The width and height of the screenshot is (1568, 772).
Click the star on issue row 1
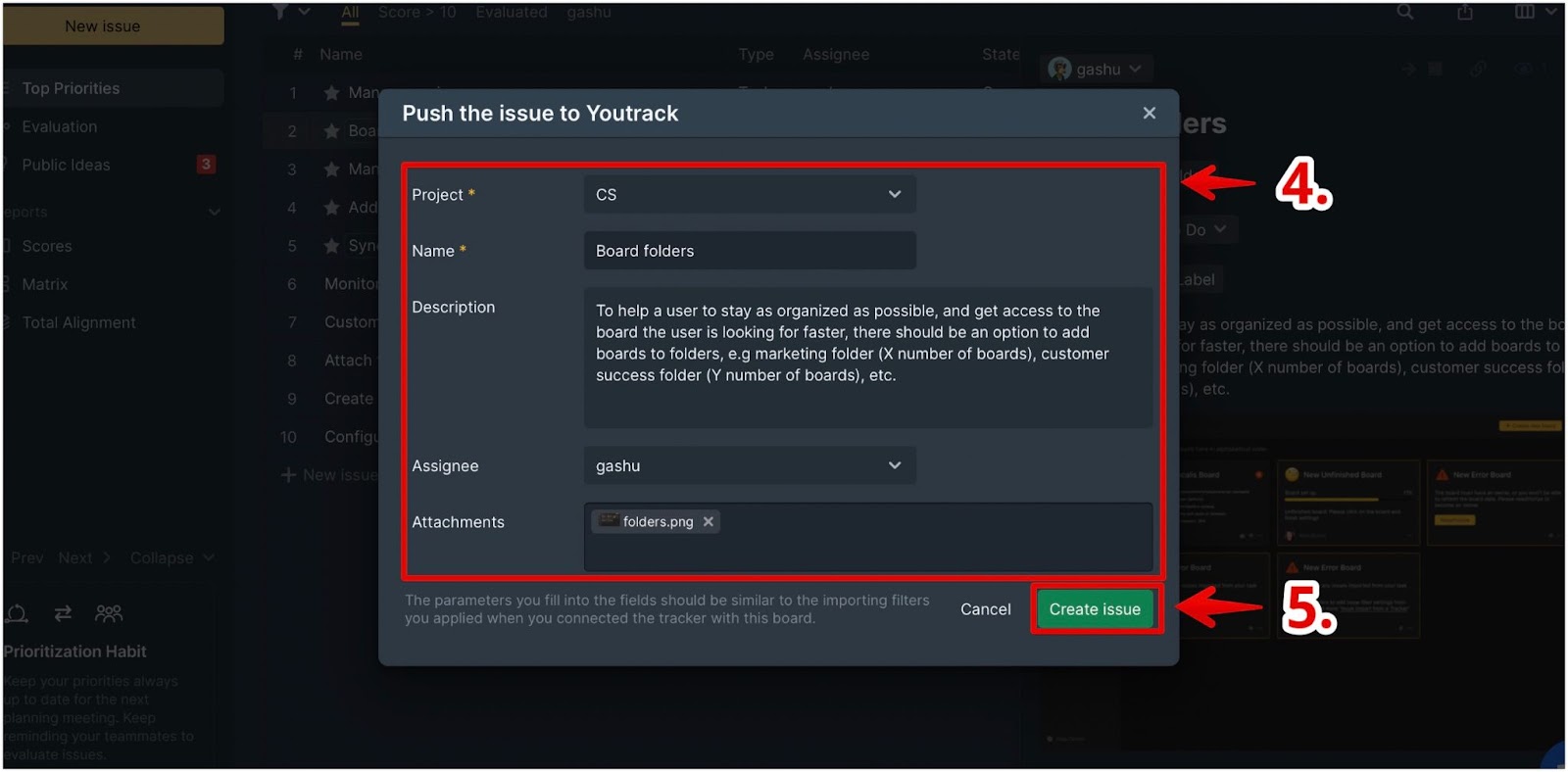click(x=332, y=93)
